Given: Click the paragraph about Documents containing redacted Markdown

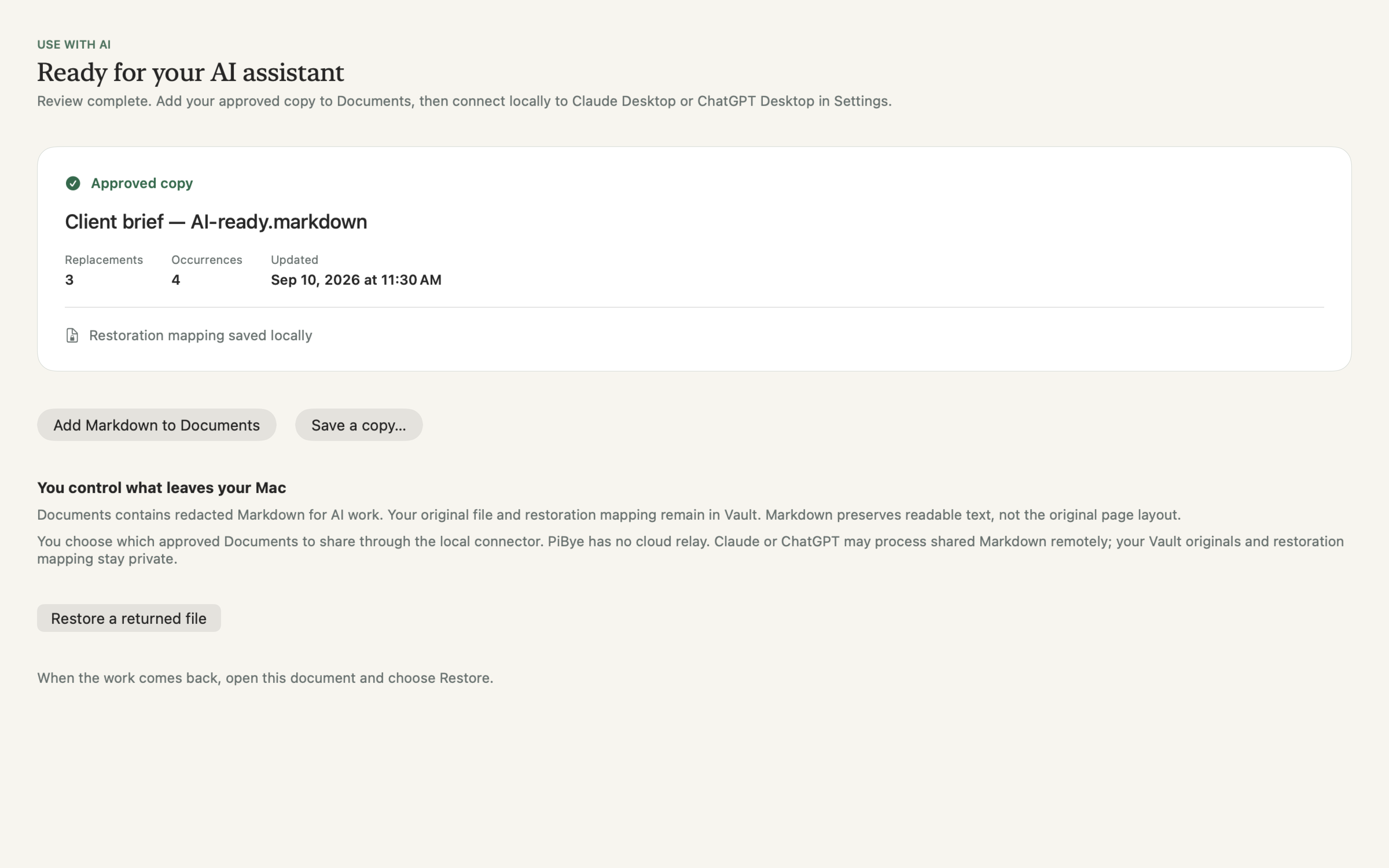Looking at the screenshot, I should [609, 514].
